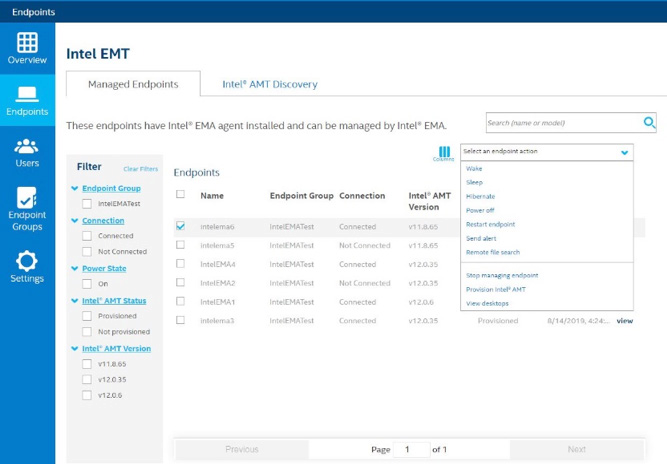Tick the v12.0.6 version filter checkbox

[x=87, y=395]
